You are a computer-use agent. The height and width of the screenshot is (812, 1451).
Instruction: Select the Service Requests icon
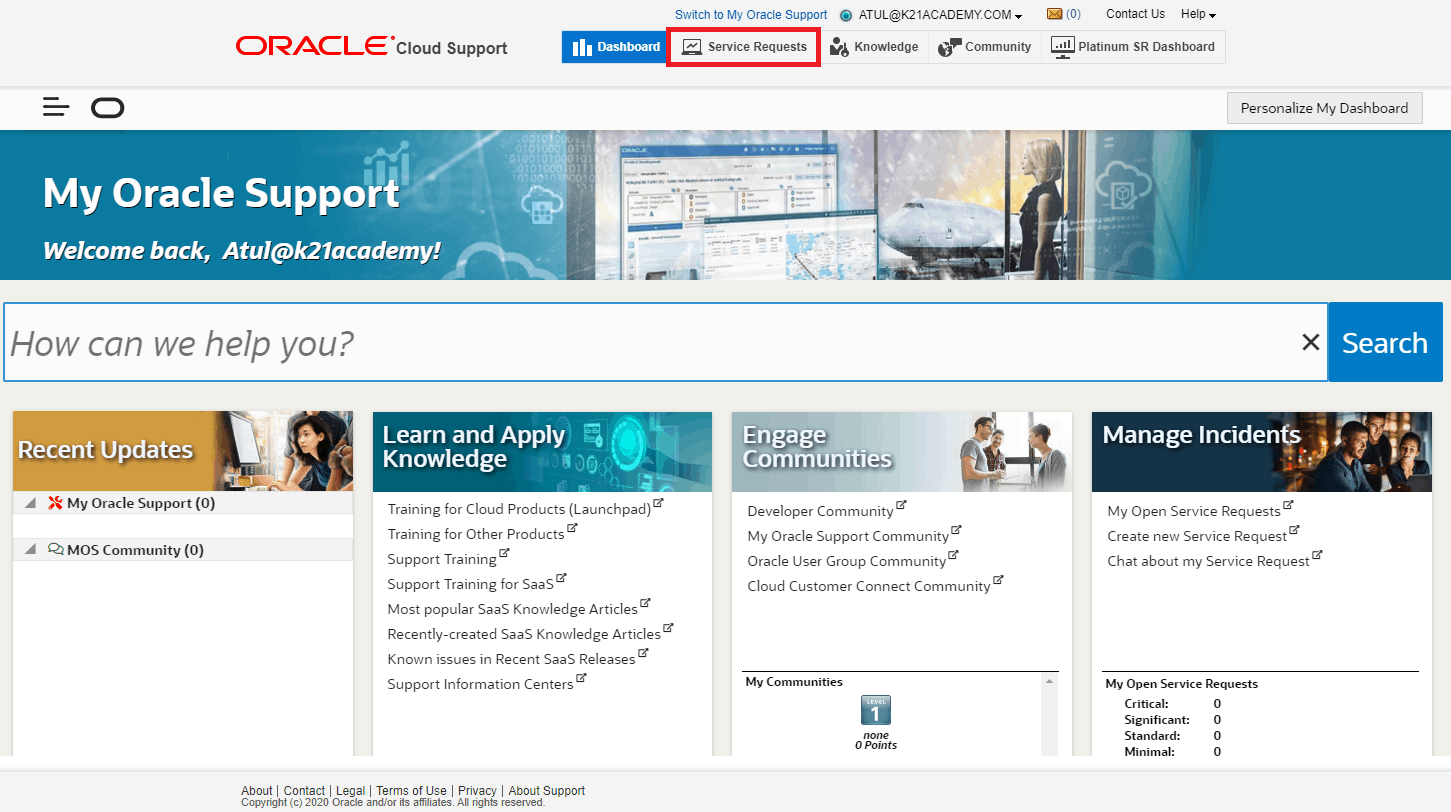coord(690,46)
